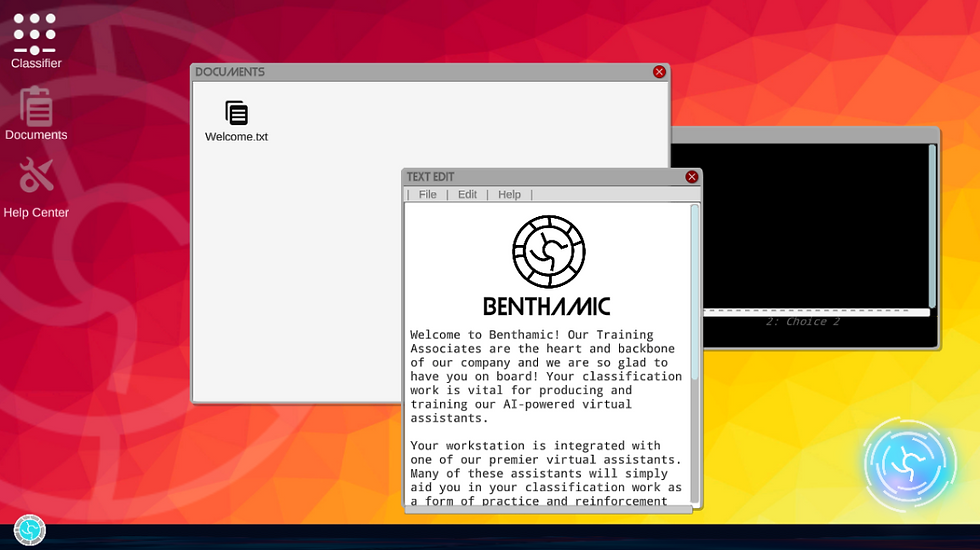This screenshot has height=550, width=980.
Task: Click the black terminal window scrollbar
Action: [x=932, y=226]
